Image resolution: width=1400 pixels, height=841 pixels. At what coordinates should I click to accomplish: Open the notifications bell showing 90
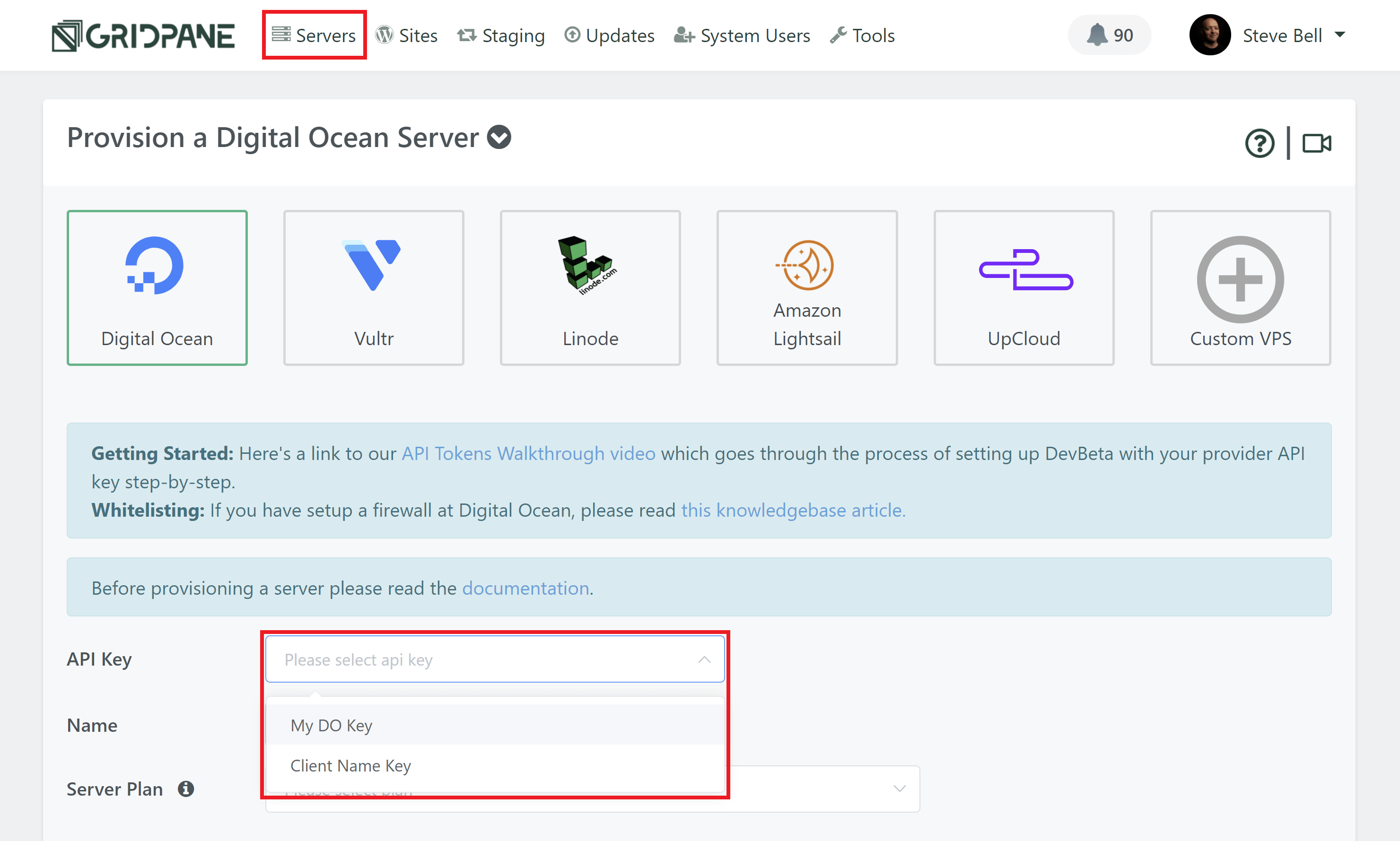(1109, 35)
